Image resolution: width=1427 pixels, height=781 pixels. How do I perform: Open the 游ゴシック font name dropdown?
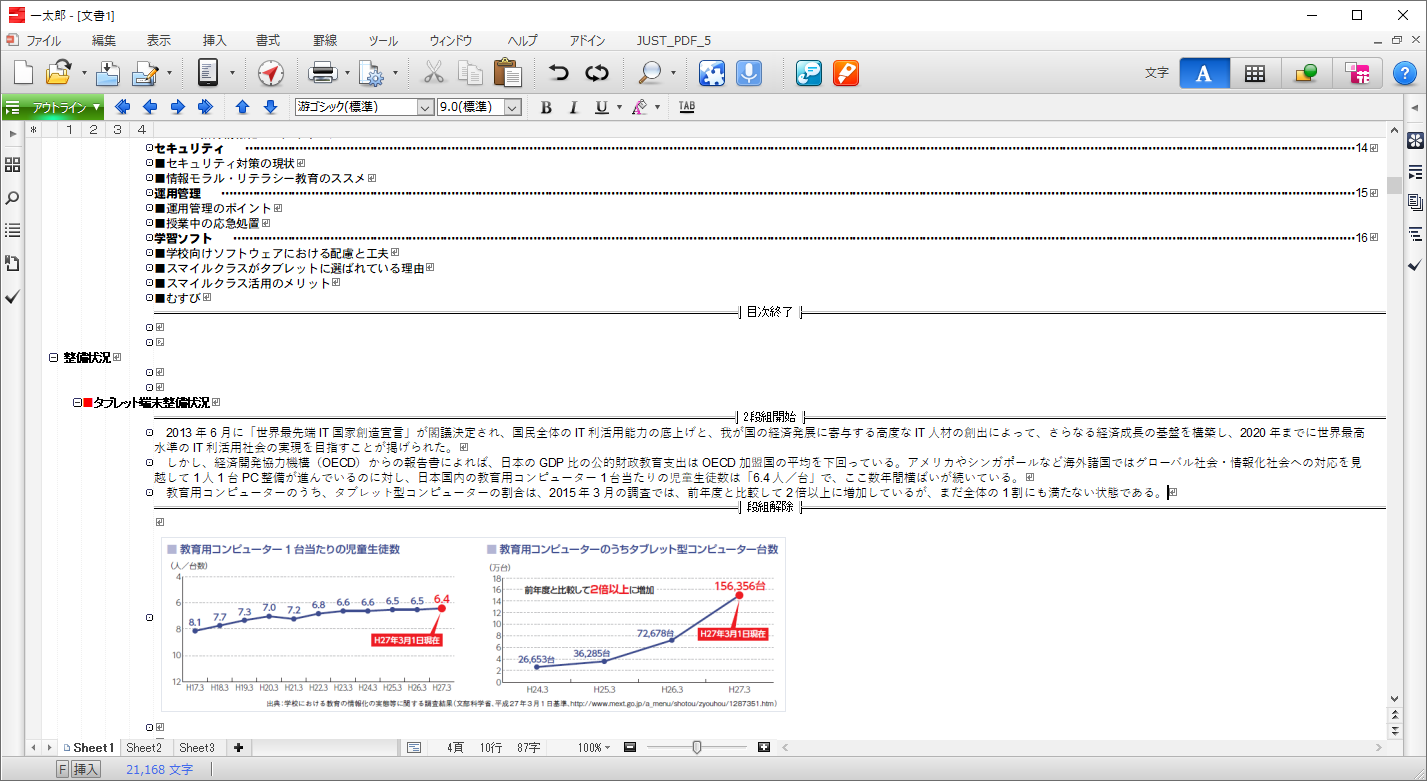click(424, 107)
